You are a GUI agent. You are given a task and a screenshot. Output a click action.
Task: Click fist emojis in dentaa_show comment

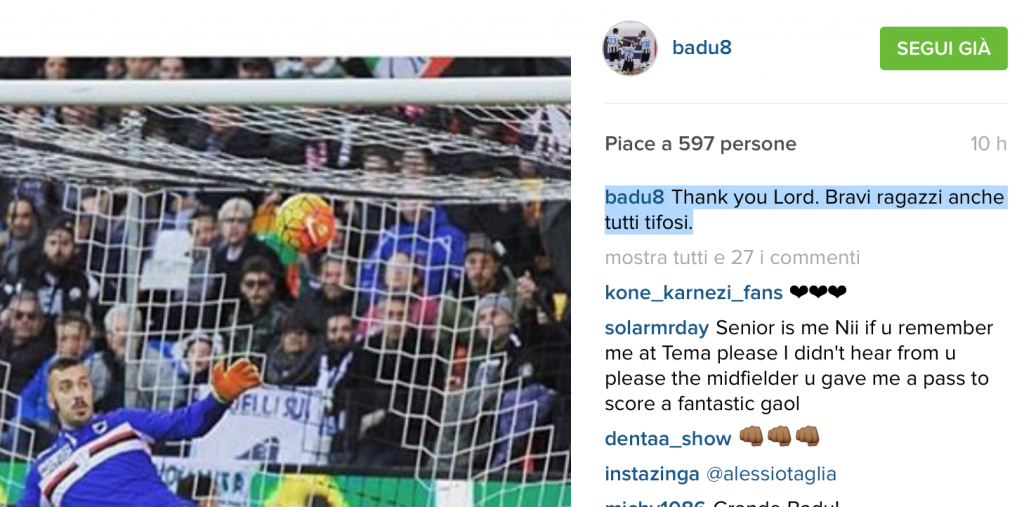click(779, 436)
